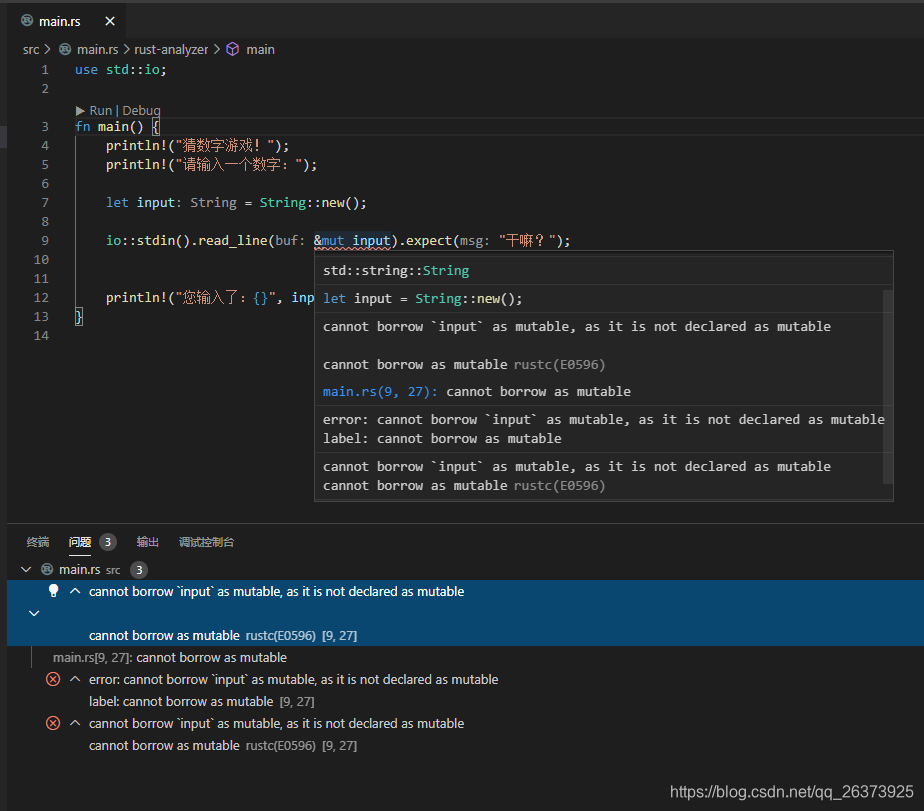Switch to the 问题 problems tab
The height and width of the screenshot is (811, 924).
(80, 542)
